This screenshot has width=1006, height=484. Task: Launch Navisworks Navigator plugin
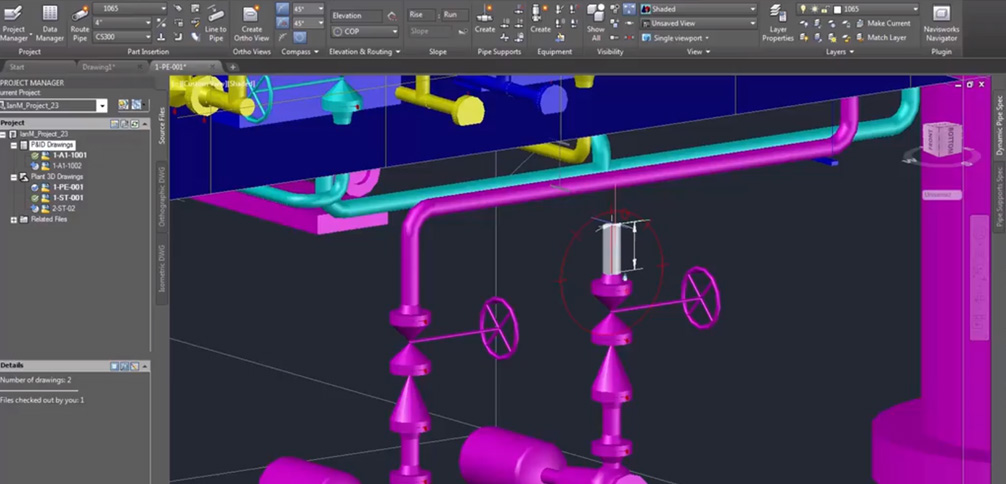pos(941,22)
